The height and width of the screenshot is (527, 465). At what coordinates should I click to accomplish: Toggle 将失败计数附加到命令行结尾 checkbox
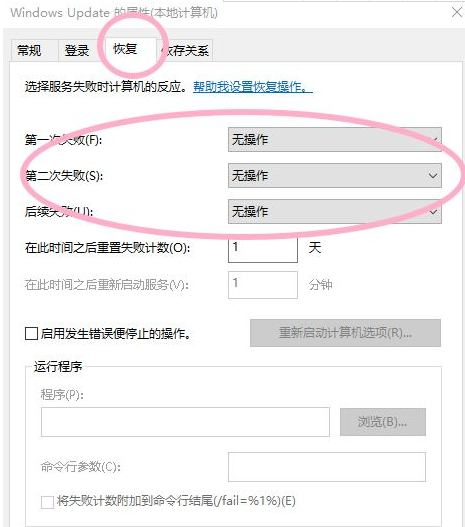tap(47, 502)
